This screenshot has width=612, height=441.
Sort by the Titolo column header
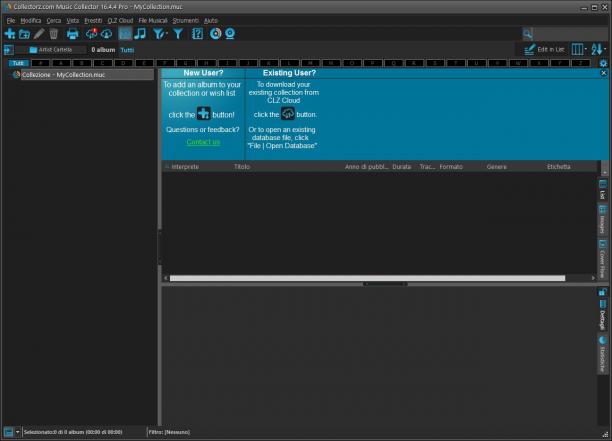(x=242, y=167)
